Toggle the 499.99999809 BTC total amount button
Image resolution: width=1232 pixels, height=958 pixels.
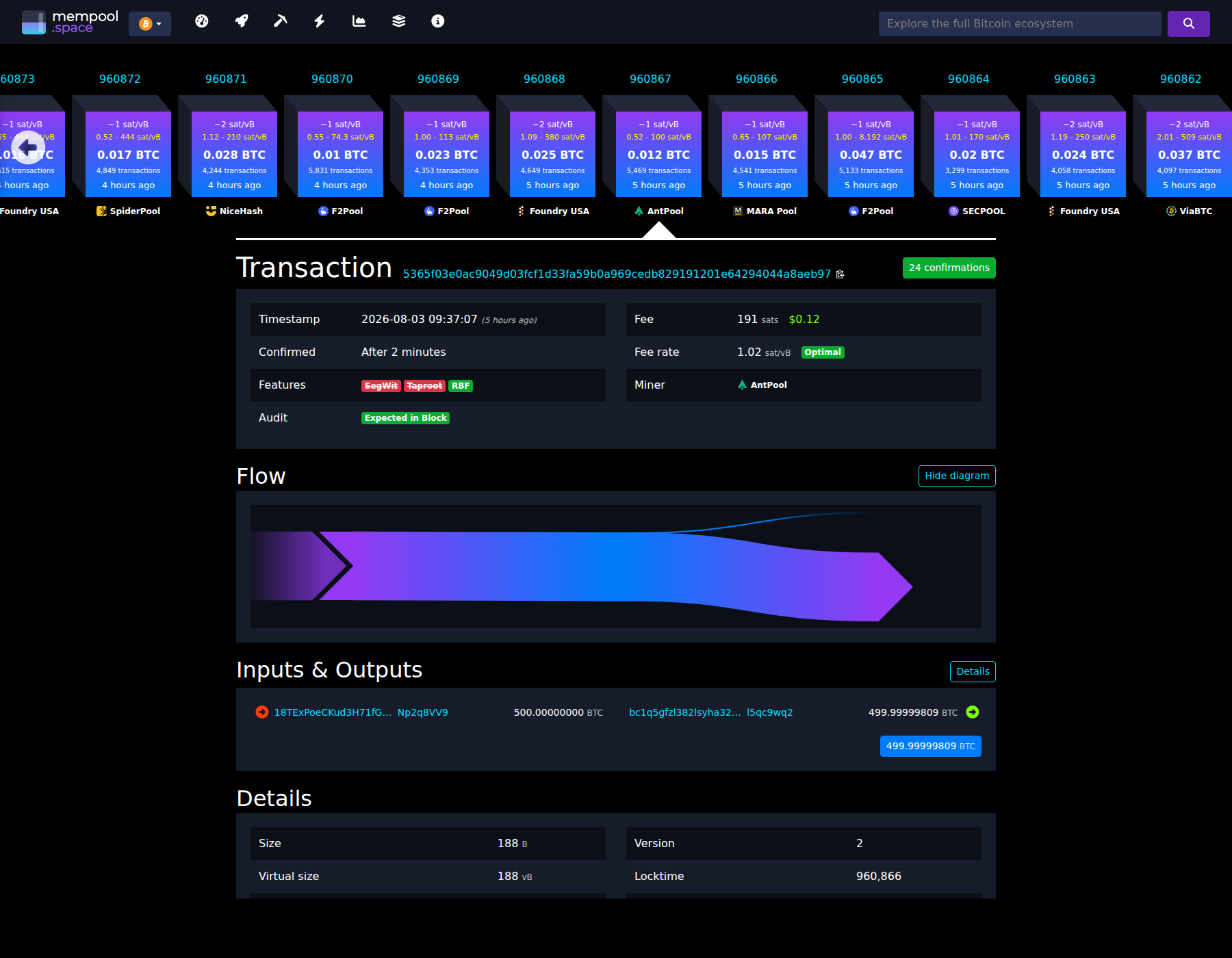point(930,746)
